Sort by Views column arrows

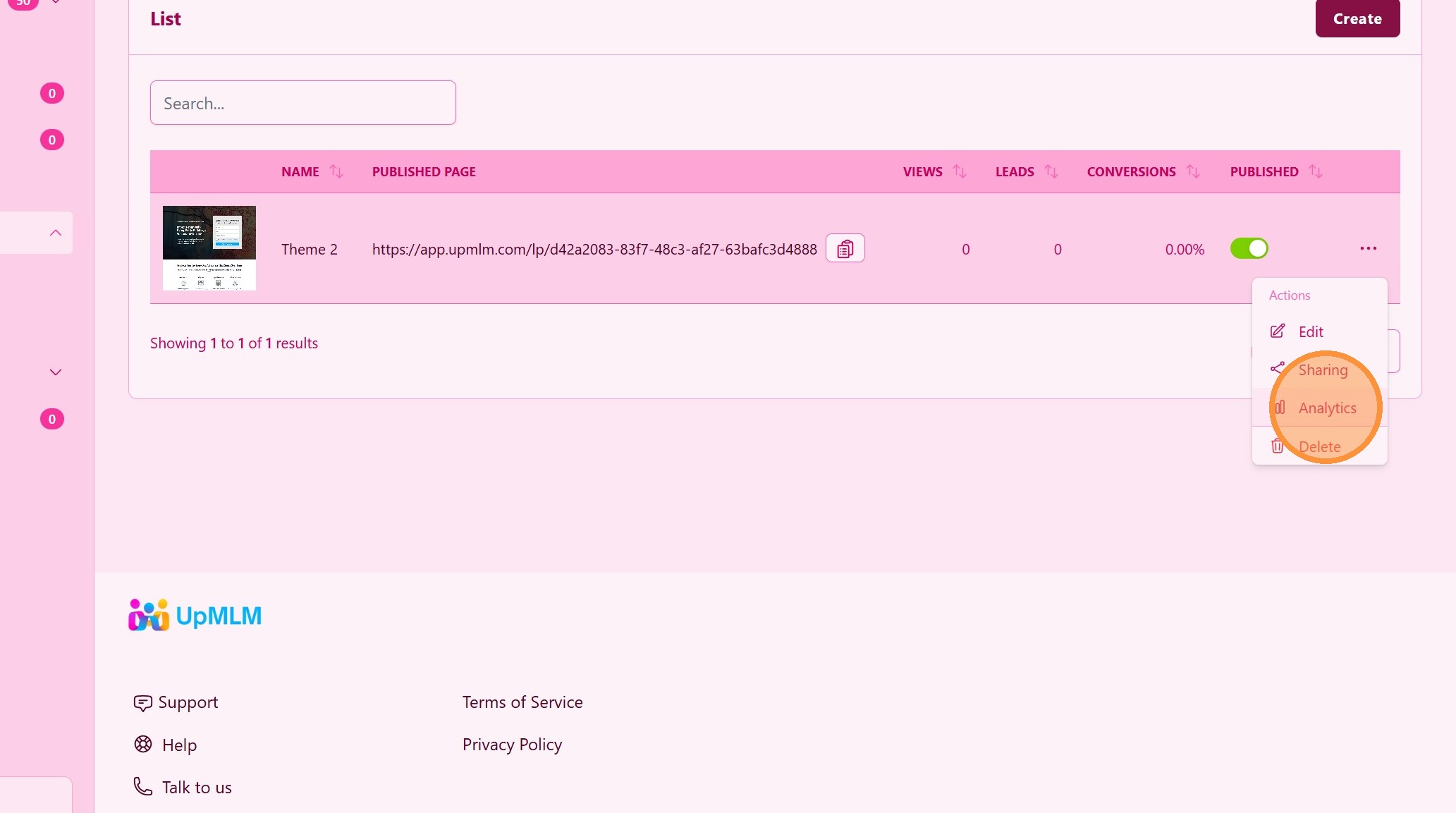(x=960, y=171)
